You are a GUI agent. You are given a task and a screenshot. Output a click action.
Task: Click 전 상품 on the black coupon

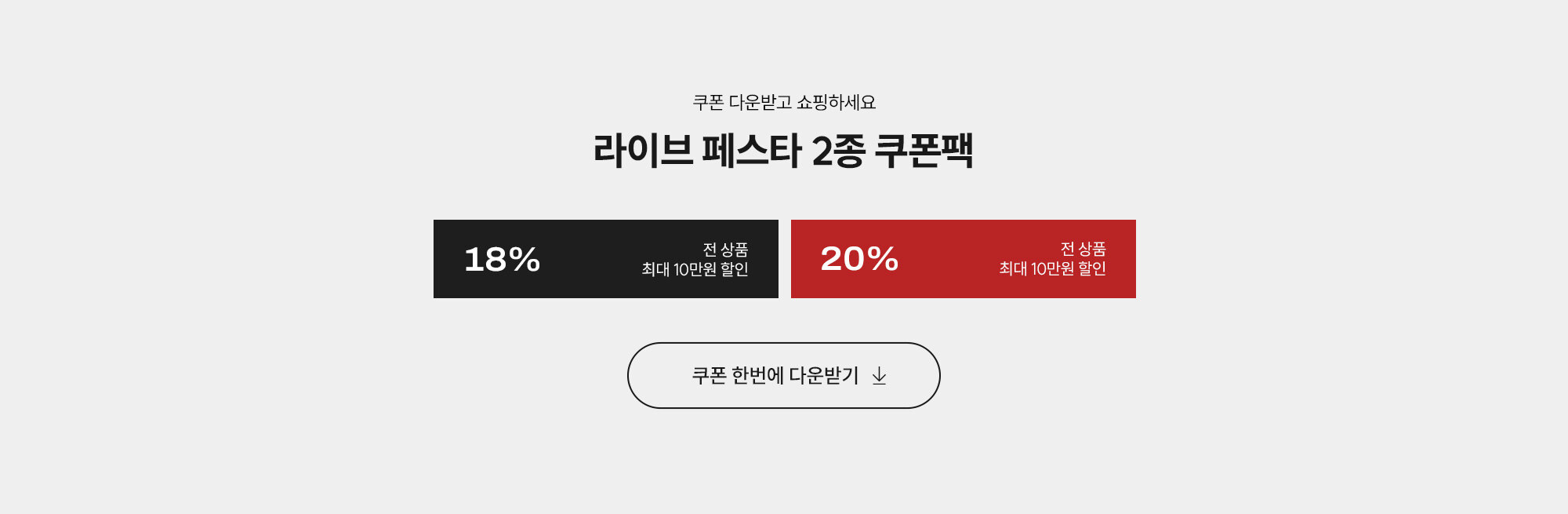point(725,250)
